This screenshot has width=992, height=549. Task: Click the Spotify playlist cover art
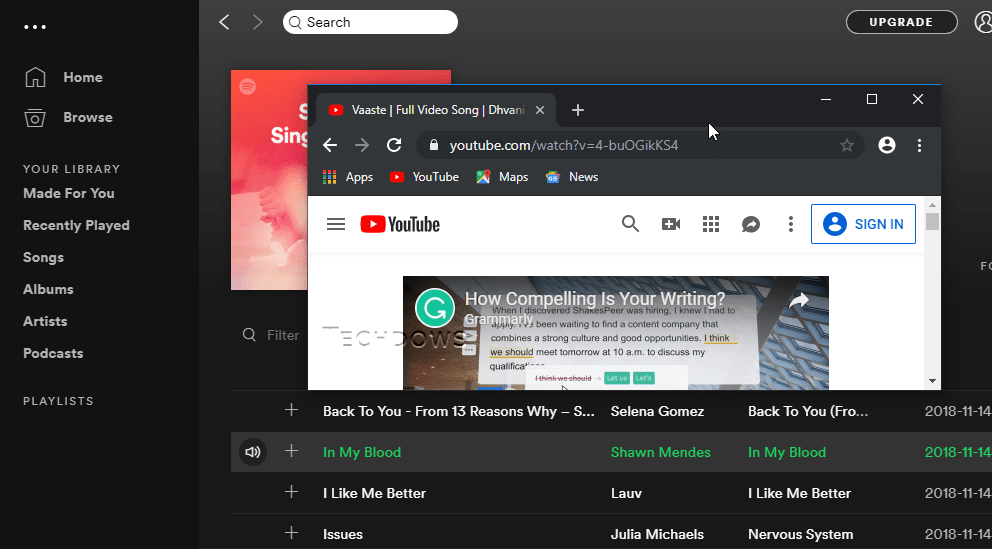270,180
